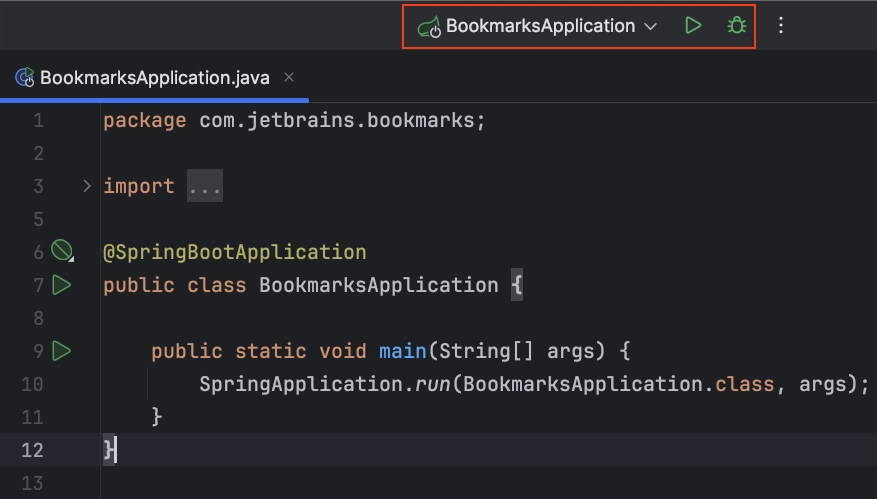877x499 pixels.
Task: Select the BookmarksApplication.java editor tab
Action: [154, 78]
